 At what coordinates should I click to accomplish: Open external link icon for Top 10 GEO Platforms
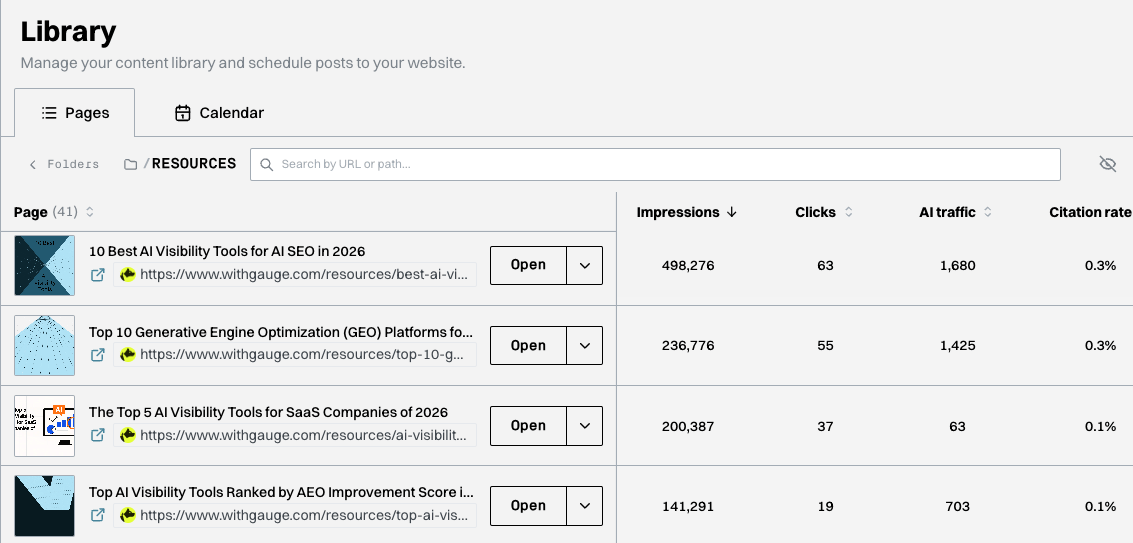pyautogui.click(x=98, y=355)
